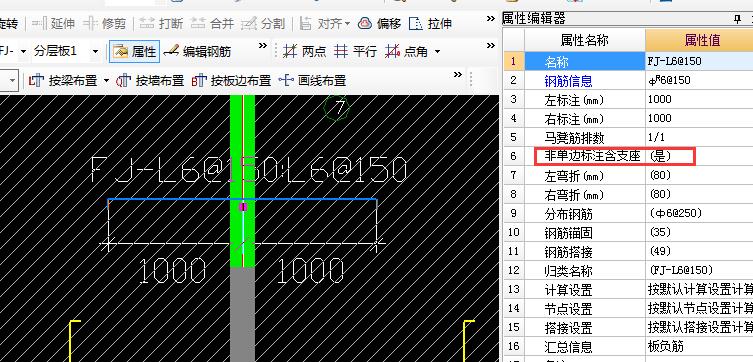
Task: Pin the 属性编辑器 panel
Action: tap(737, 19)
